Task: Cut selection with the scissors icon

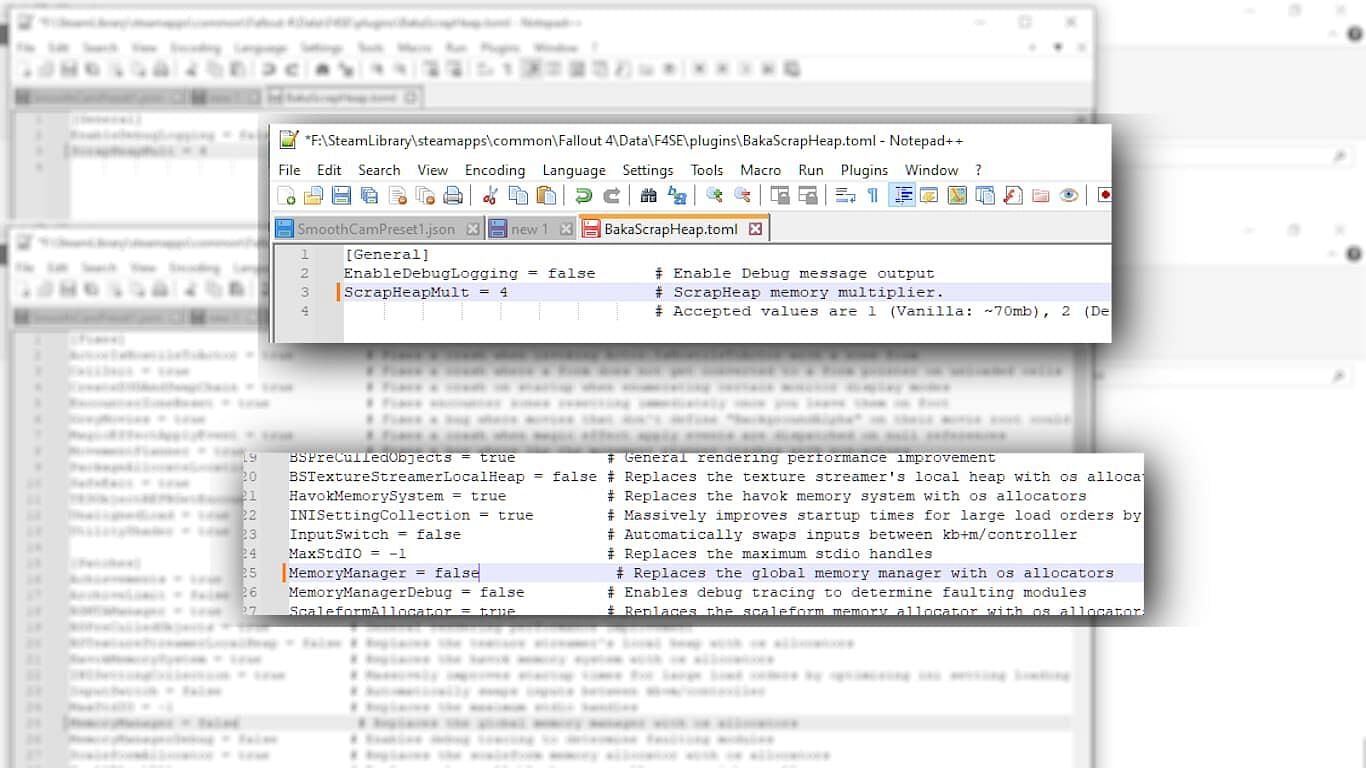Action: pos(490,195)
